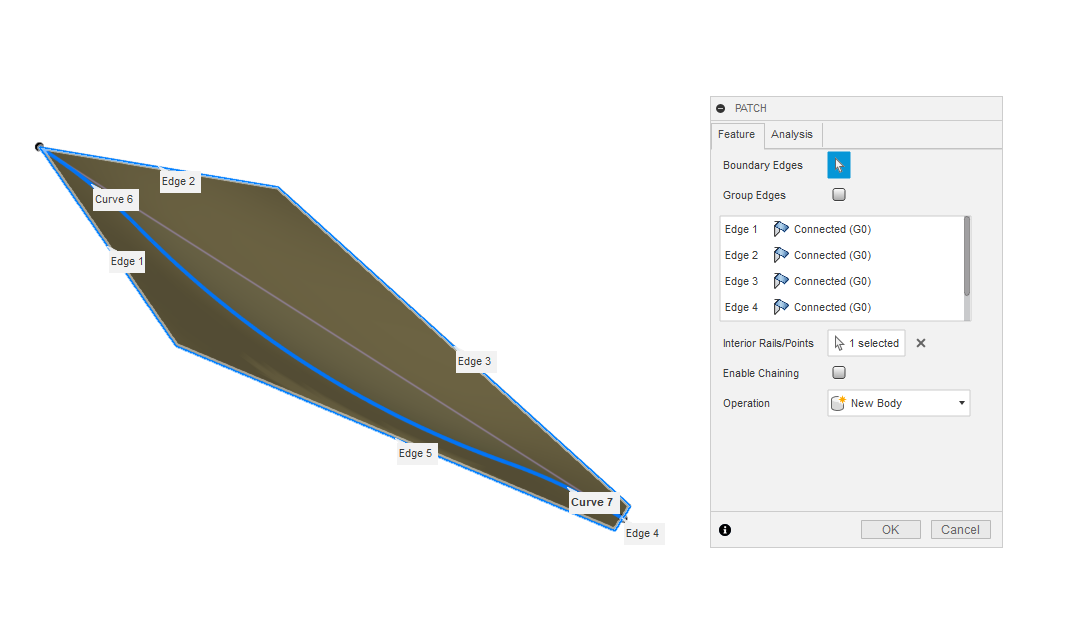Enable the Group Edges checkbox
Screen dimensions: 1085x631
click(x=838, y=194)
